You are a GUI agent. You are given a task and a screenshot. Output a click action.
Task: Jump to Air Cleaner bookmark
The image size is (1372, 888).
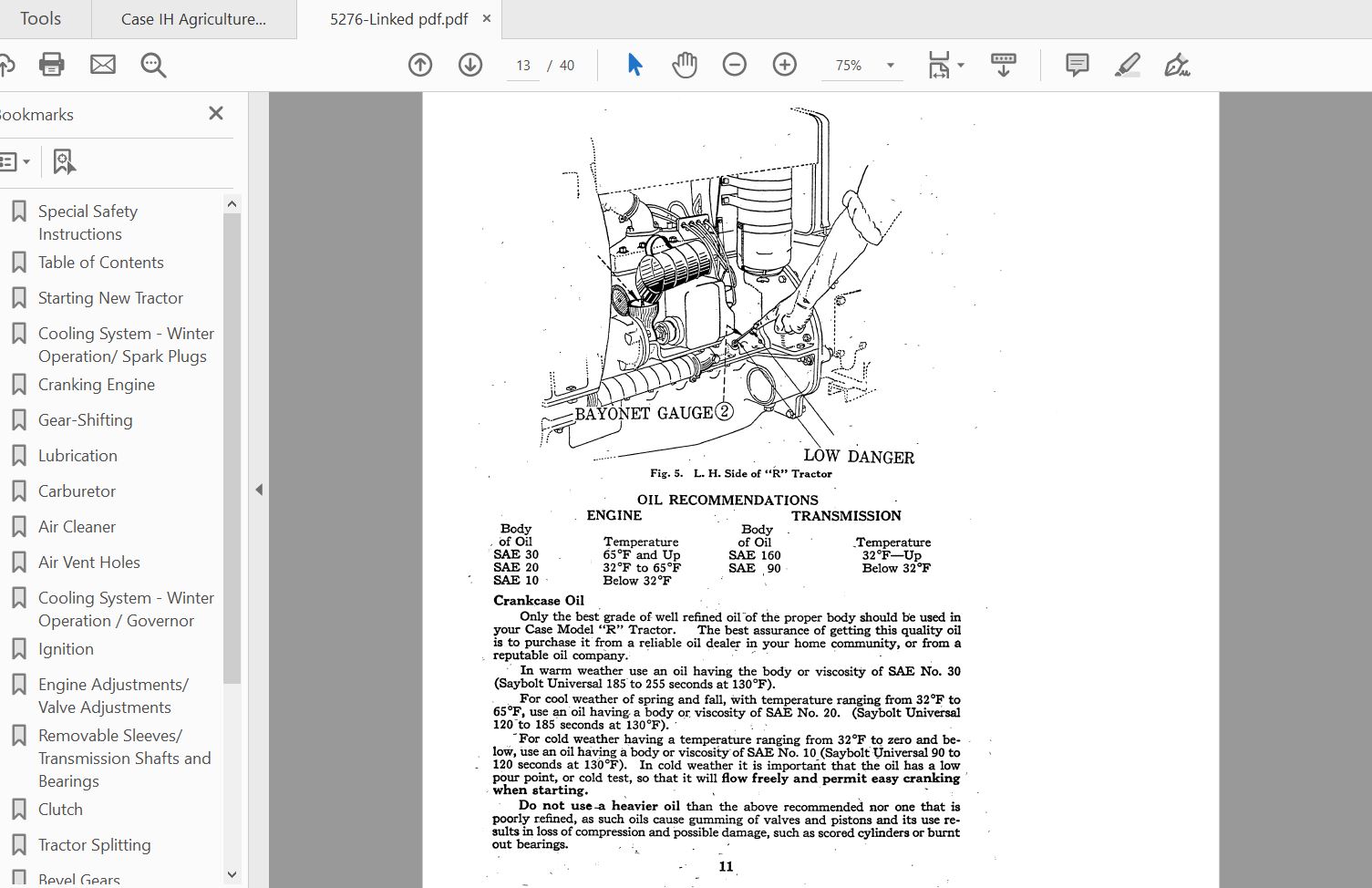click(77, 527)
